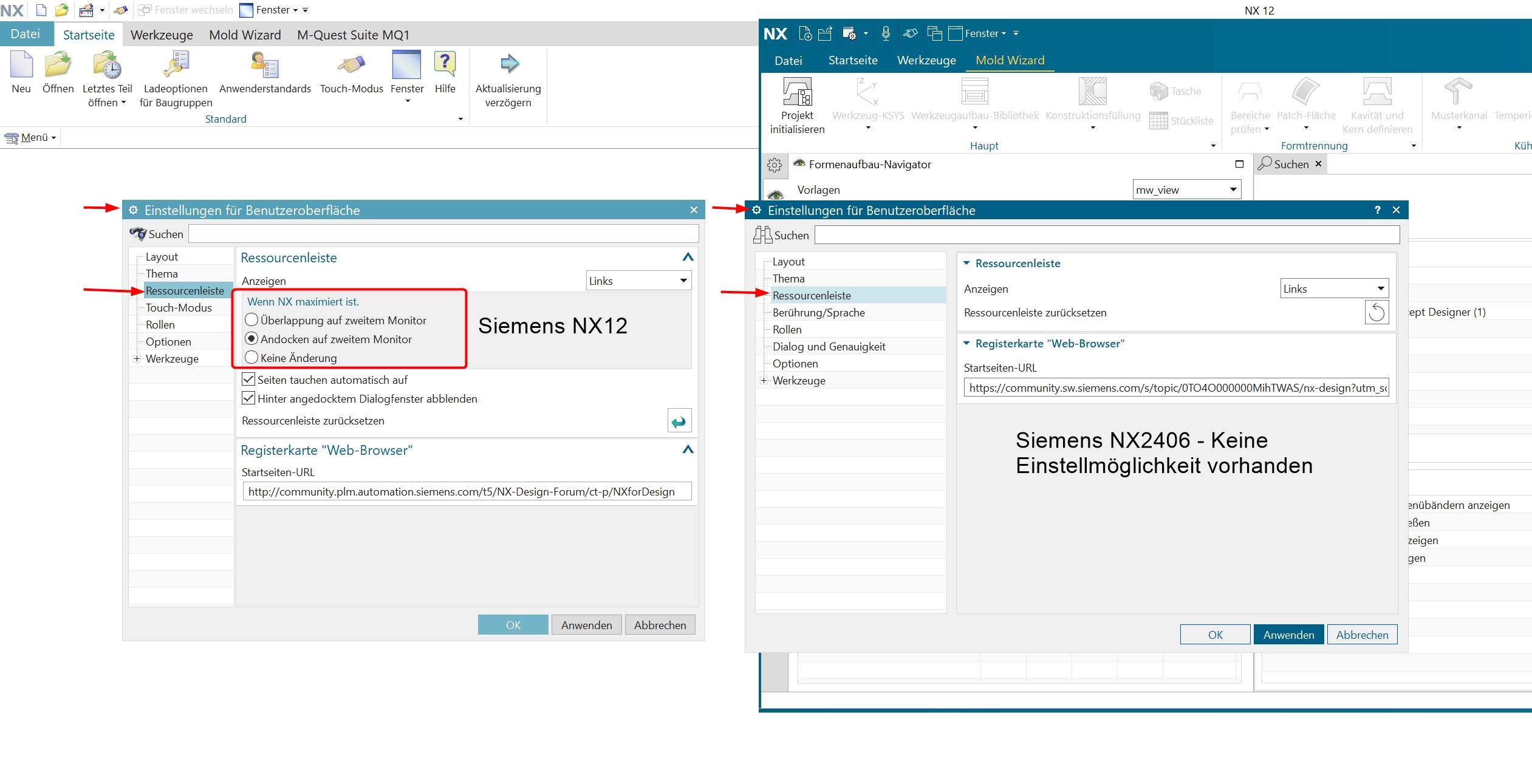Click Suchen field in NX12 dialog

pyautogui.click(x=443, y=234)
